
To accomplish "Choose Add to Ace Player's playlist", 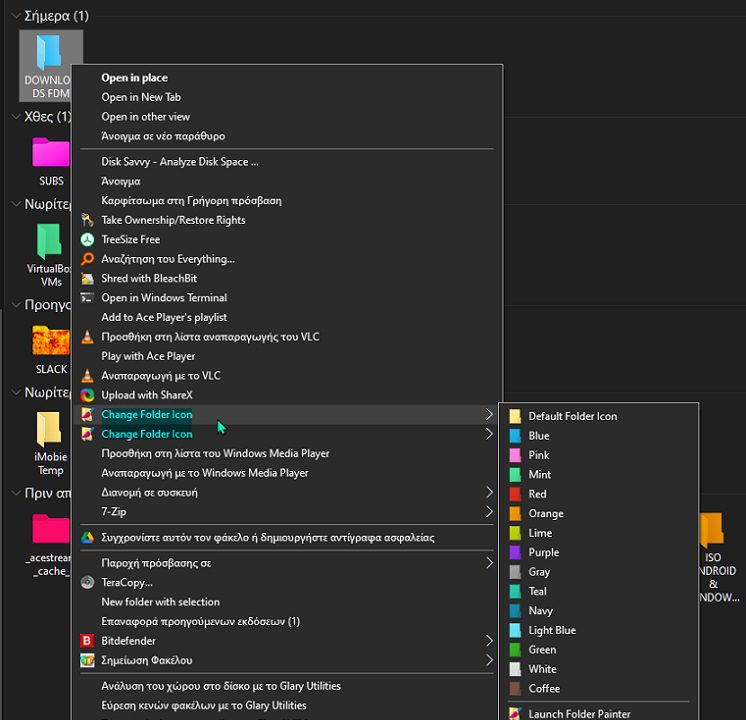I will (287, 317).
